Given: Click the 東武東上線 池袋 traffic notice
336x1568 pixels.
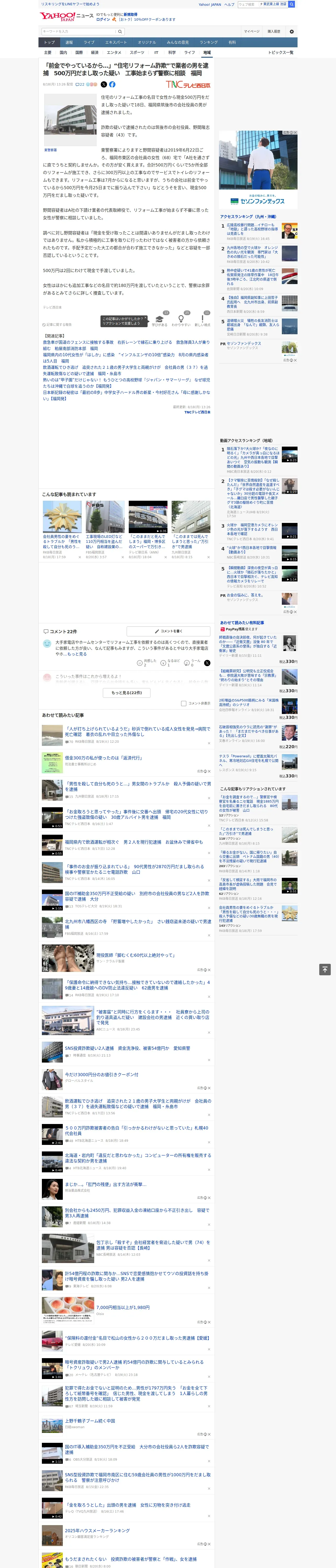Looking at the screenshot, I should point(273,4).
